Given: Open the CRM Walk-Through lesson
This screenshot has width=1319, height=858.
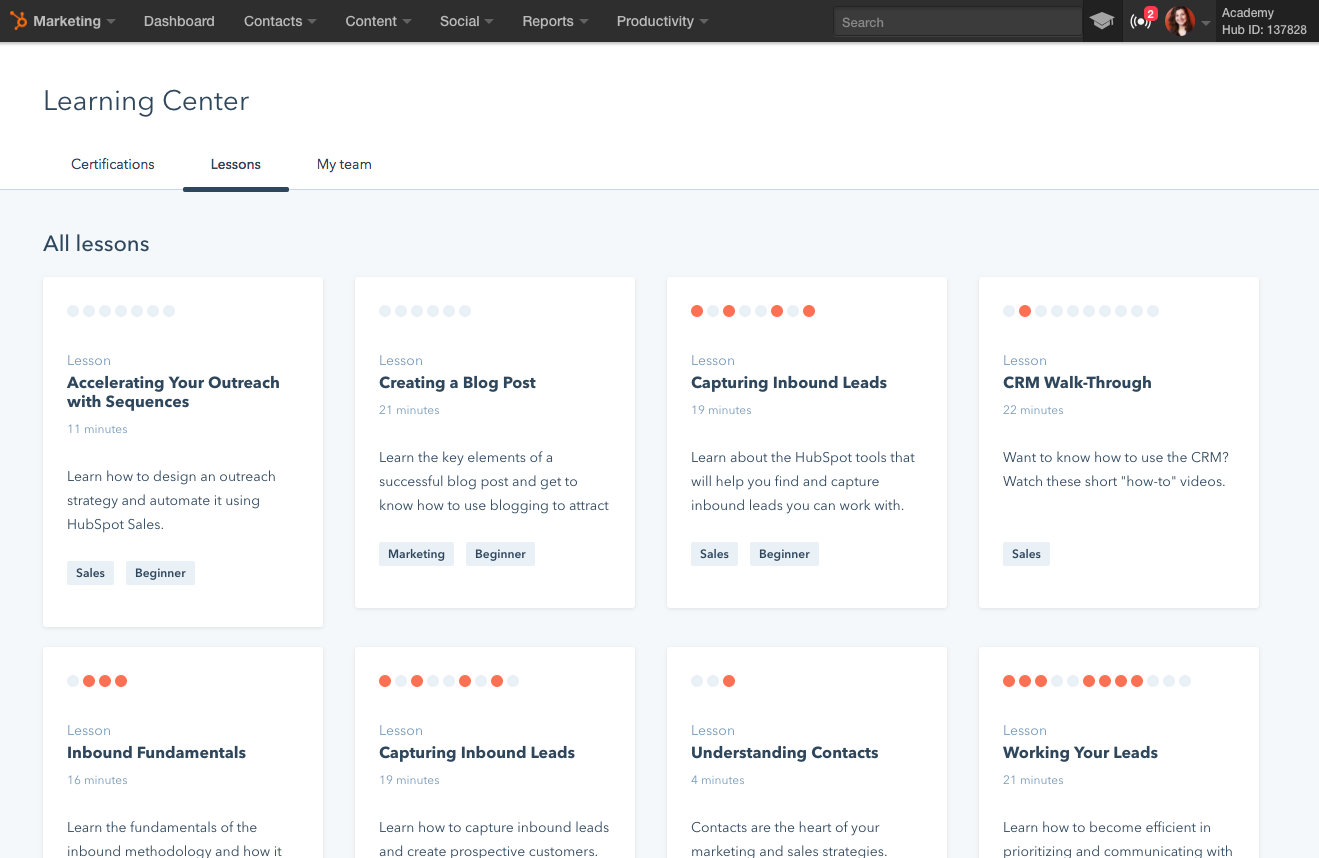Looking at the screenshot, I should click(1077, 383).
